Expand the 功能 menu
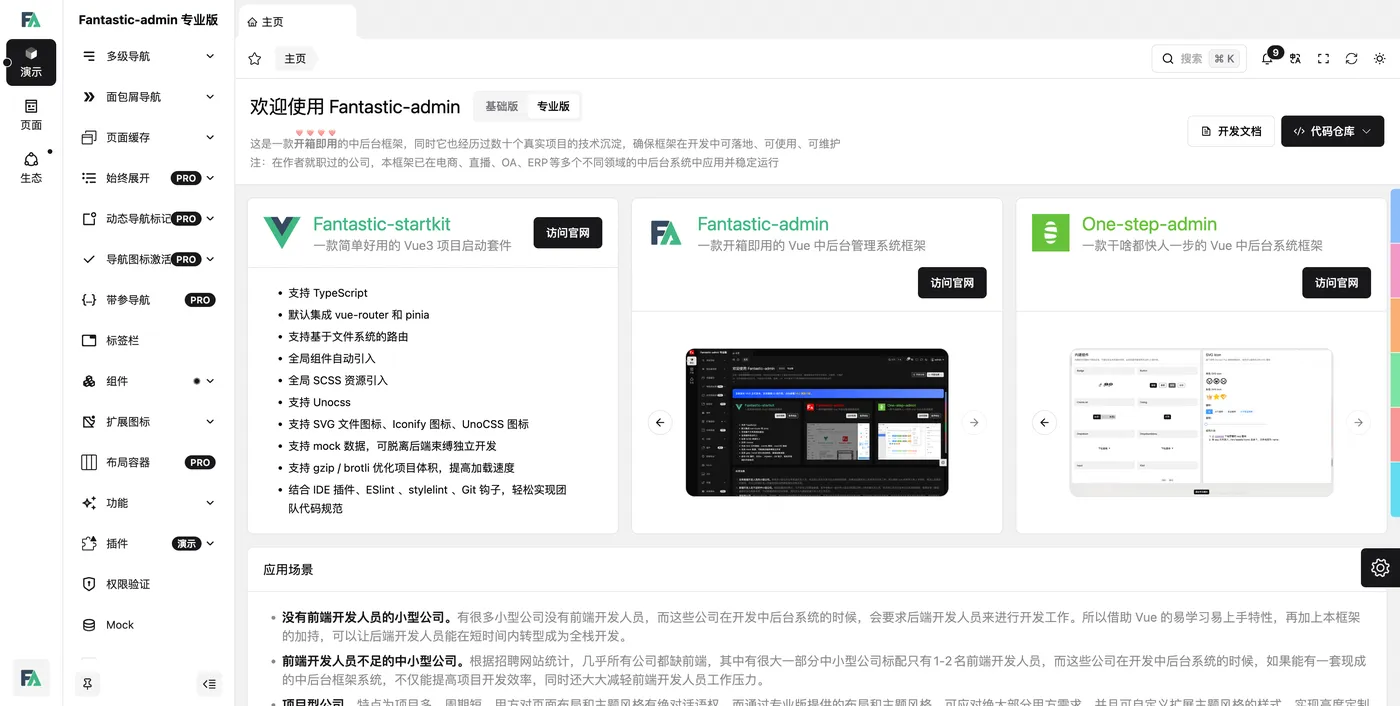The image size is (1400, 706). [x=149, y=503]
